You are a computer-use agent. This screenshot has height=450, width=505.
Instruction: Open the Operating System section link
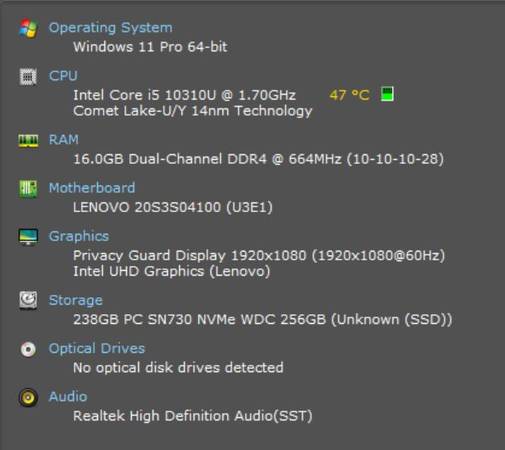click(x=111, y=28)
